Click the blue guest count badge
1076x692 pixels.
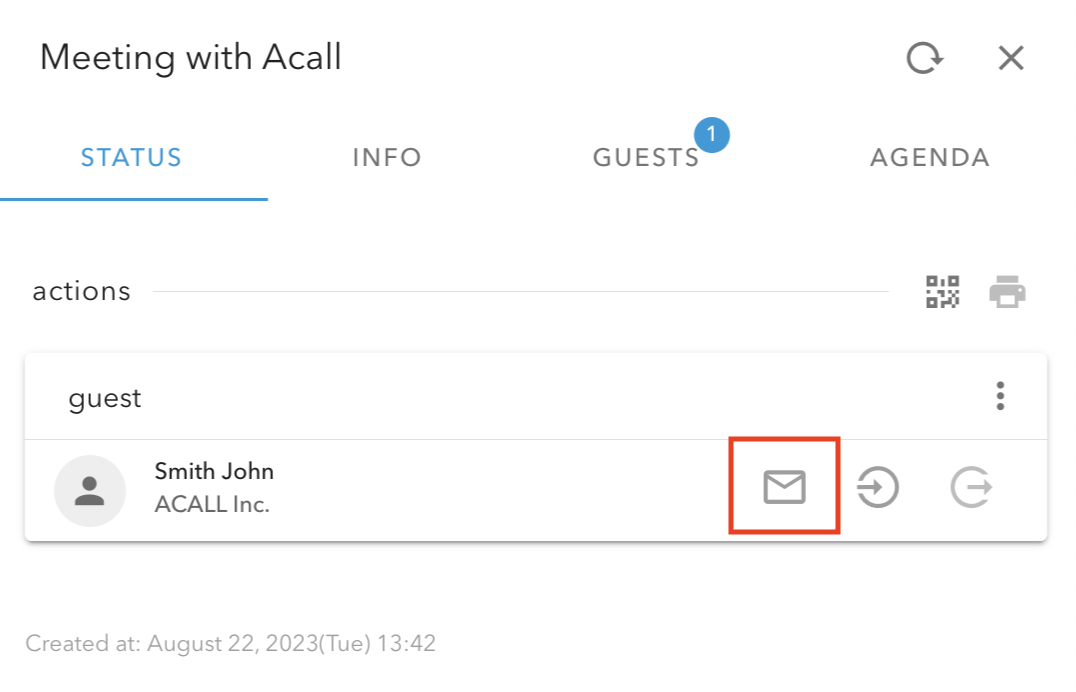coord(711,134)
